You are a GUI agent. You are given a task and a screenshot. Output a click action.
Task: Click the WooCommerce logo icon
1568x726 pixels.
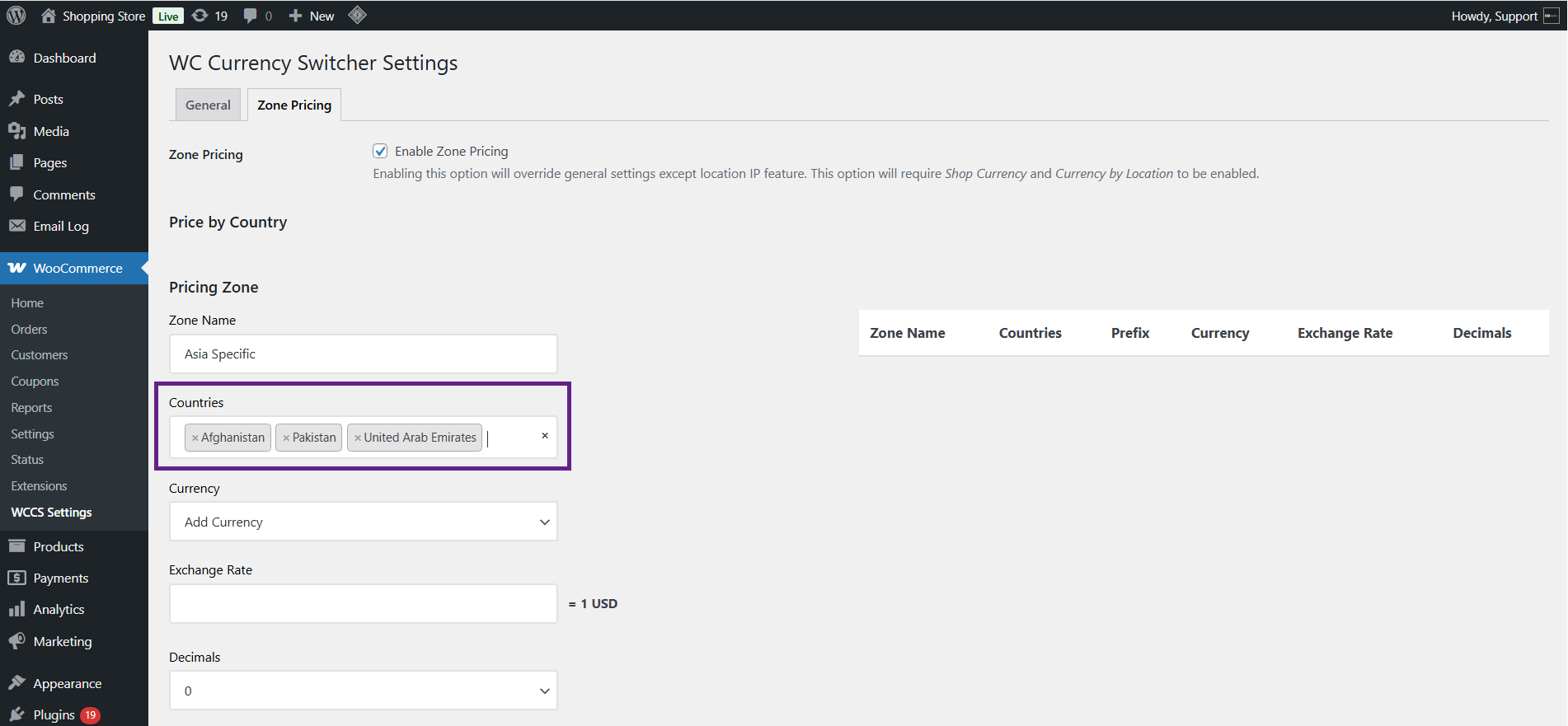(16, 268)
